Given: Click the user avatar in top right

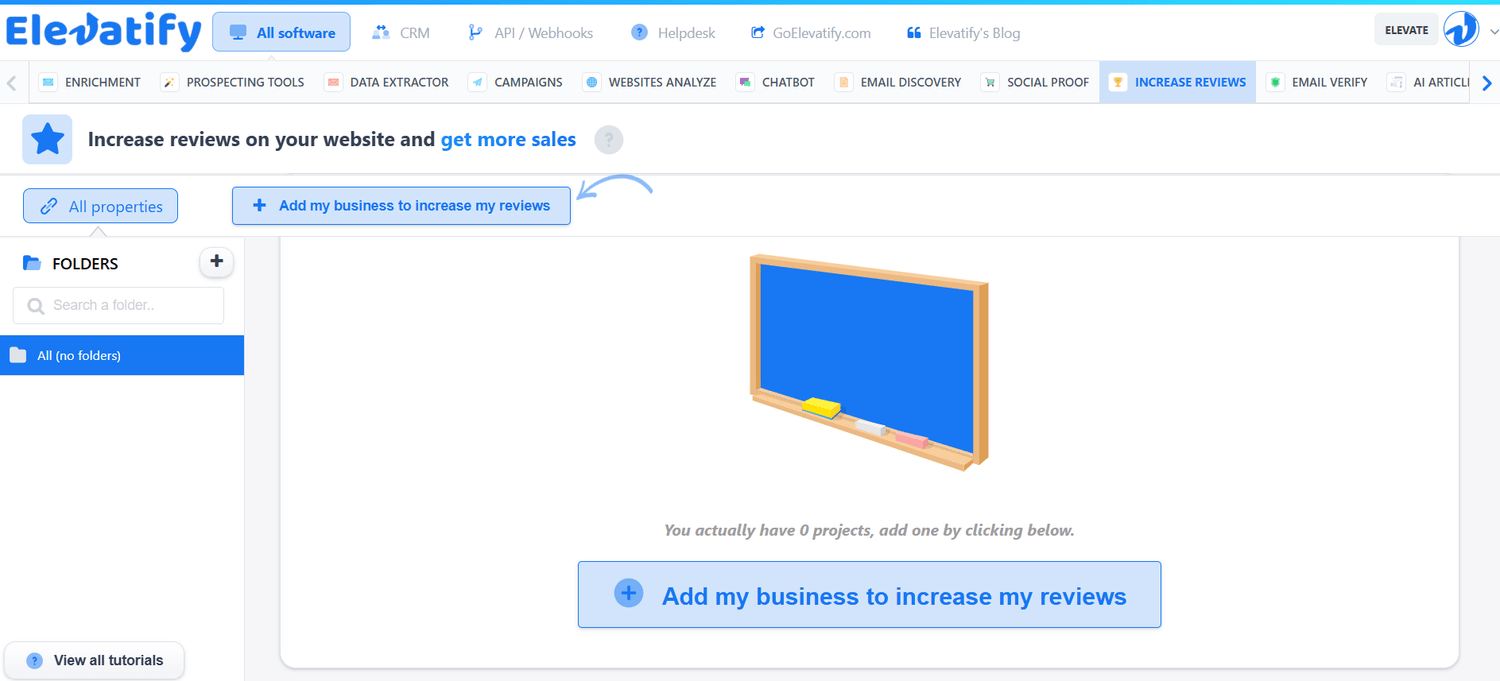Looking at the screenshot, I should tap(1461, 30).
